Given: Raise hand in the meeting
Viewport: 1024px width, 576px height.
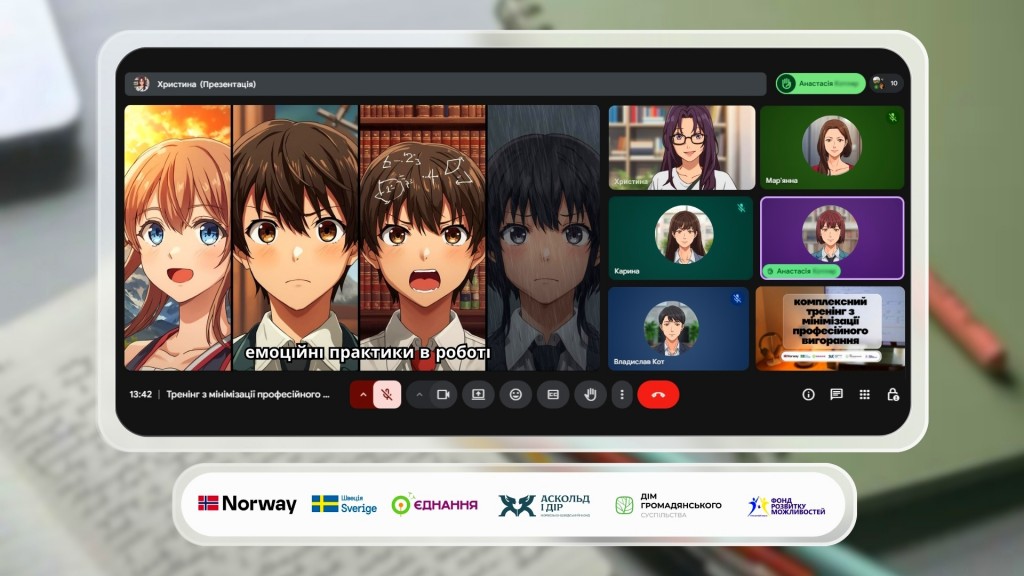Looking at the screenshot, I should pyautogui.click(x=590, y=394).
